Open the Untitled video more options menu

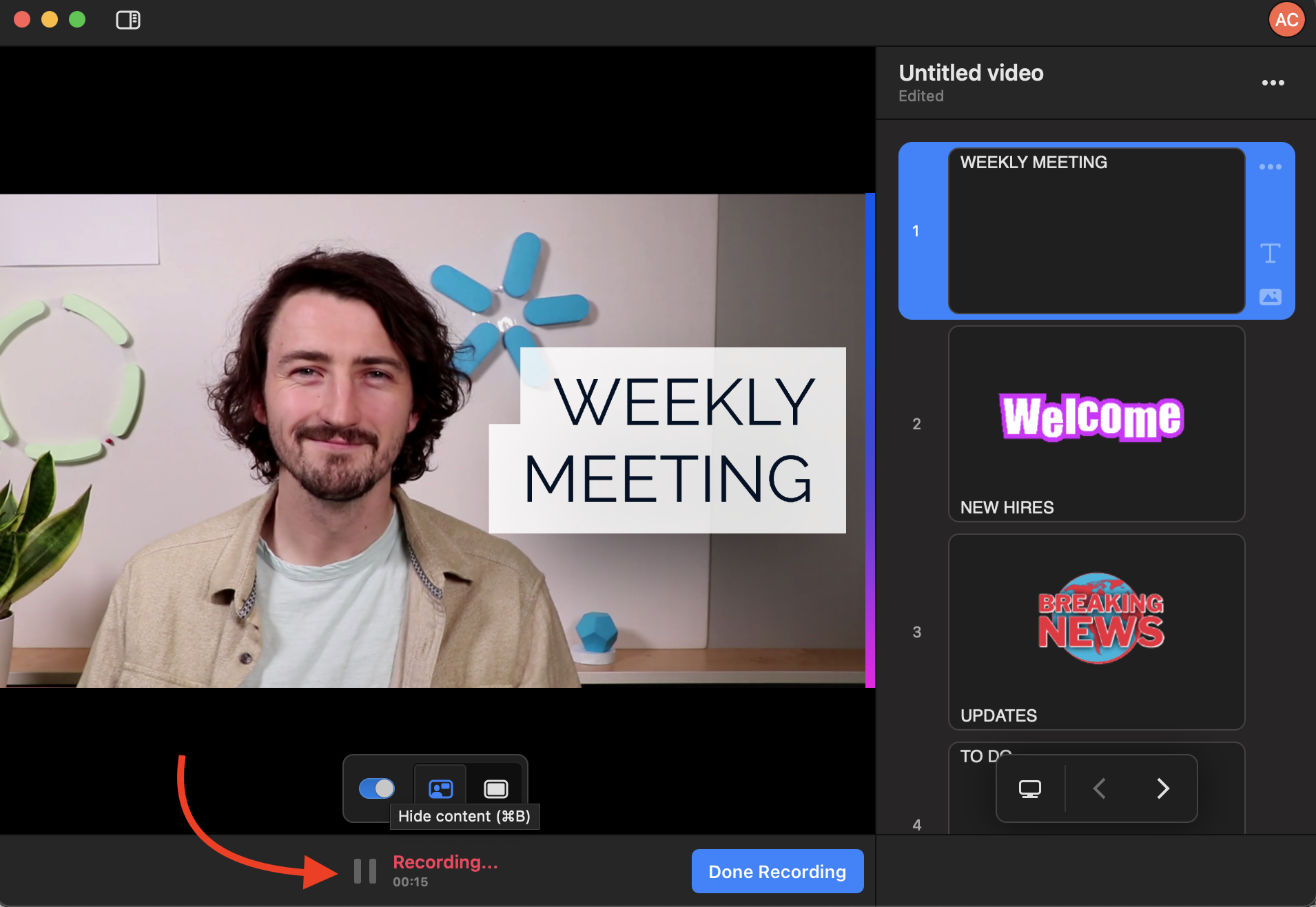click(x=1272, y=83)
